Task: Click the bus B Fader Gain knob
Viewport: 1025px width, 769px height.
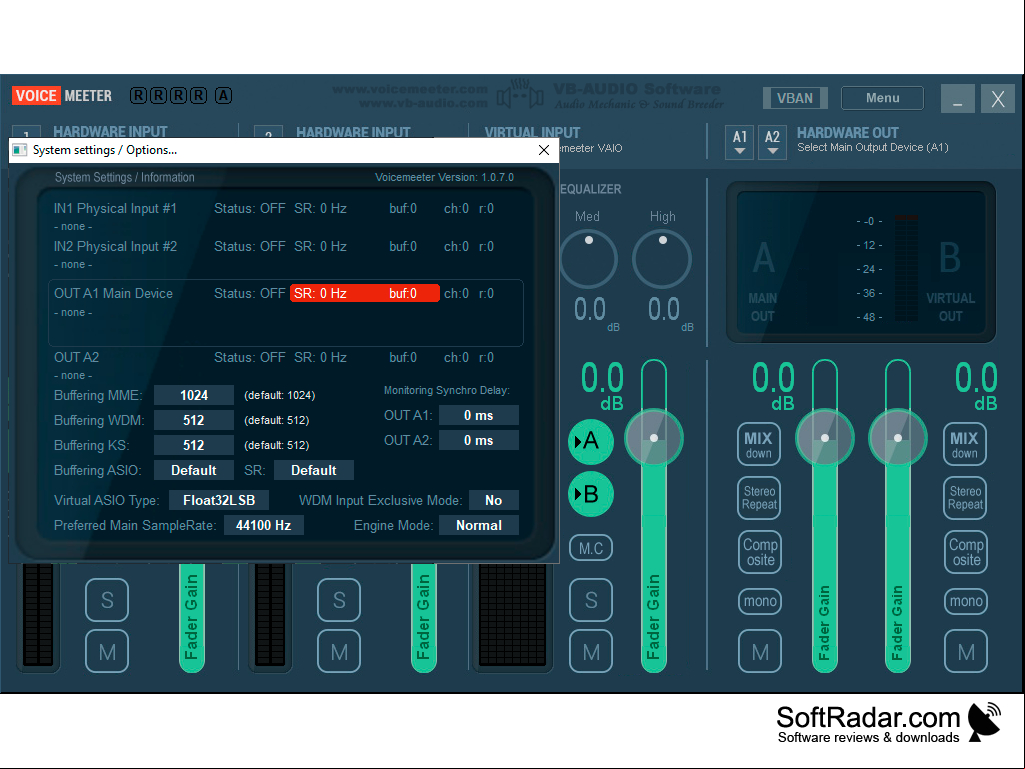Action: (x=898, y=438)
